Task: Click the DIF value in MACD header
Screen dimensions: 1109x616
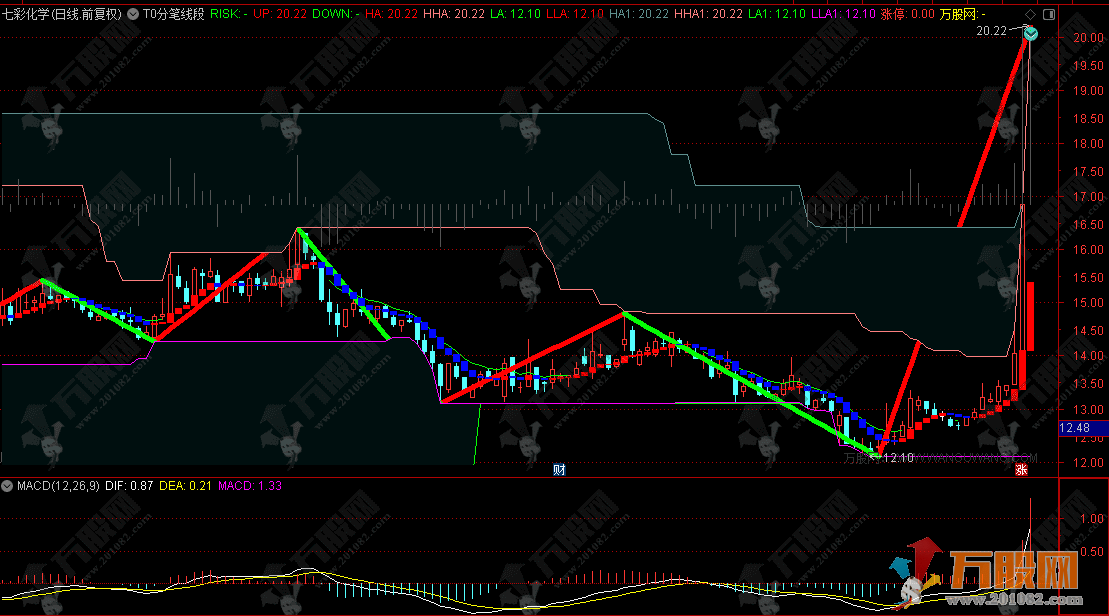Action: coord(128,486)
